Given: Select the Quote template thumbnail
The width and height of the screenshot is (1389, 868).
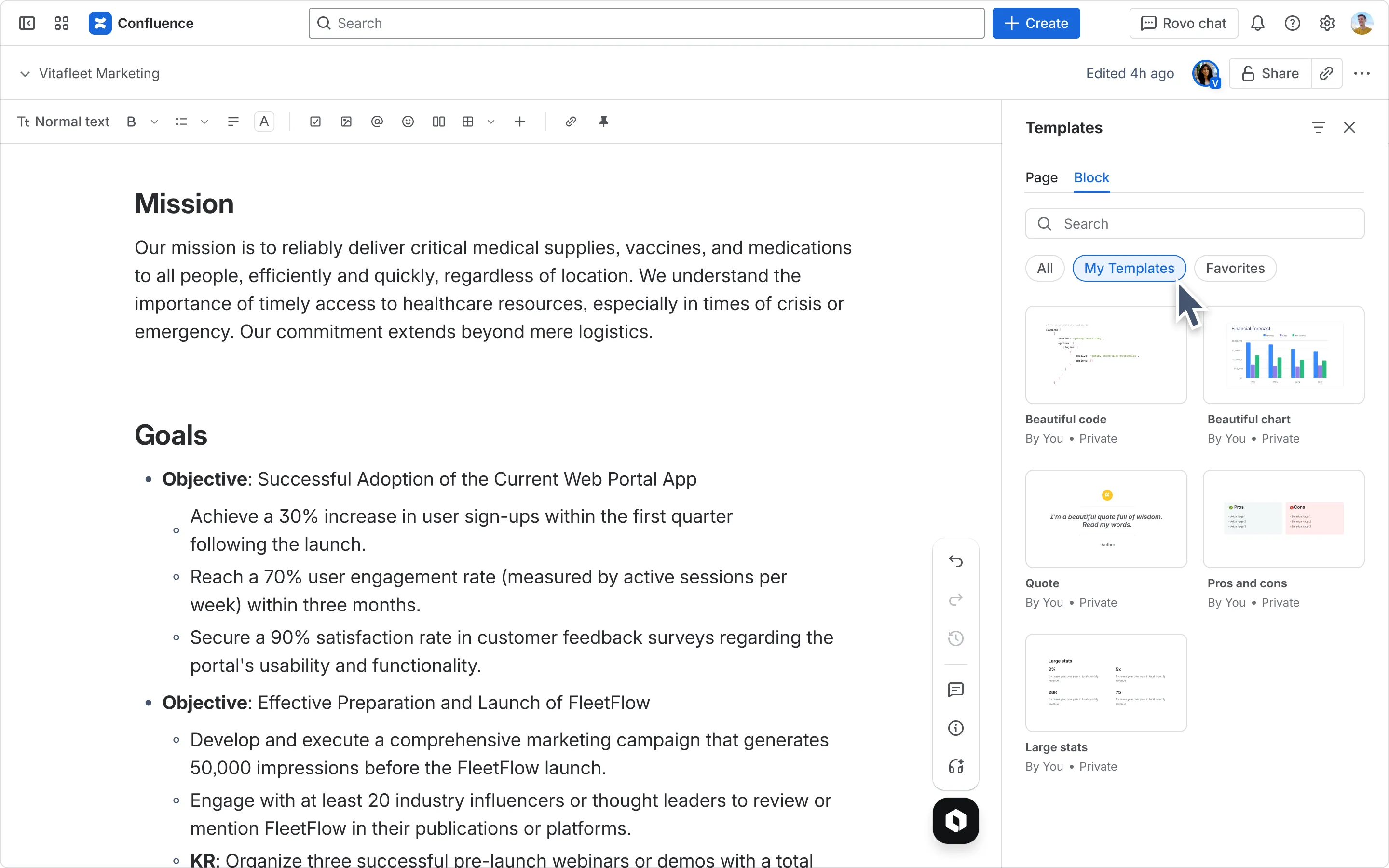Looking at the screenshot, I should point(1106,519).
